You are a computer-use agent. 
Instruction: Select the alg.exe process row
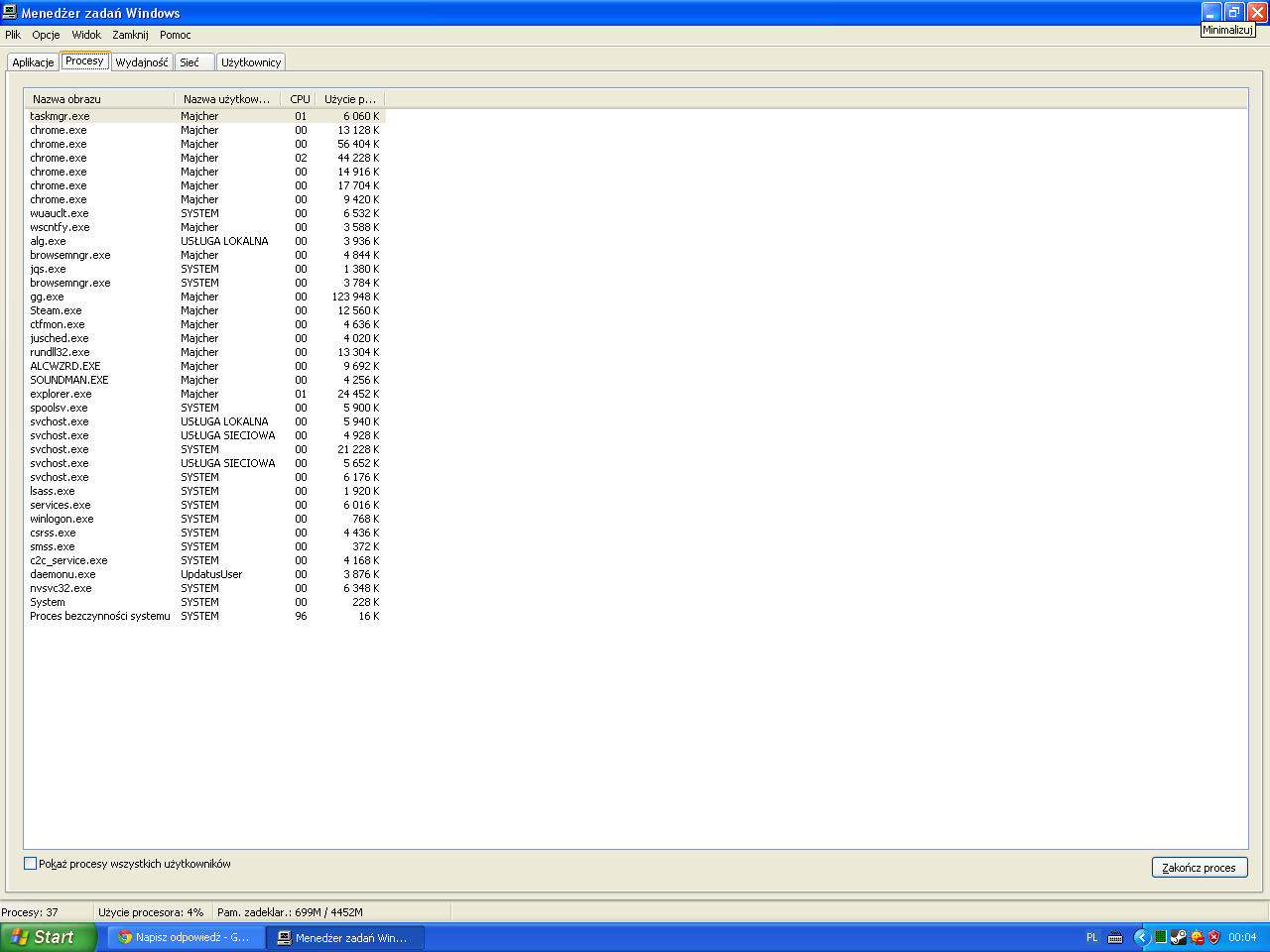(x=204, y=241)
